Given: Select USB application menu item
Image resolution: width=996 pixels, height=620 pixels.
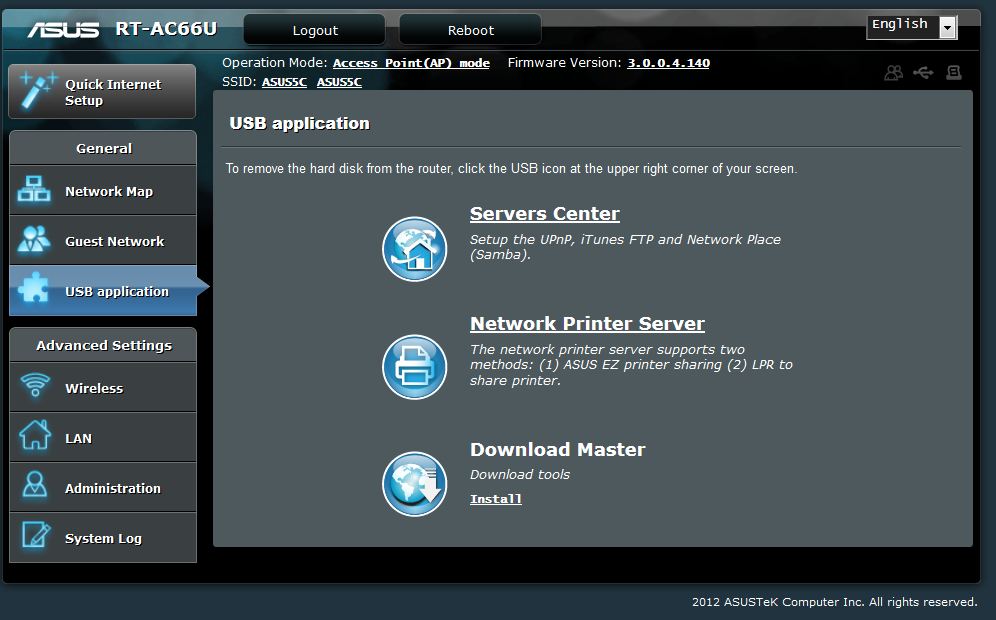Looking at the screenshot, I should coord(103,290).
